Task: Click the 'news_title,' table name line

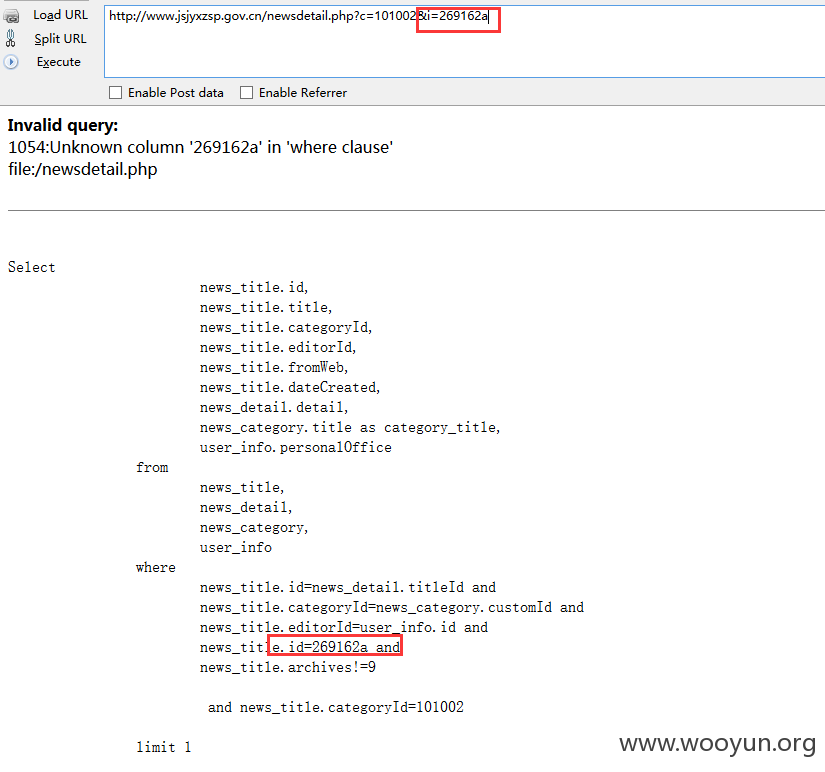Action: click(x=242, y=487)
